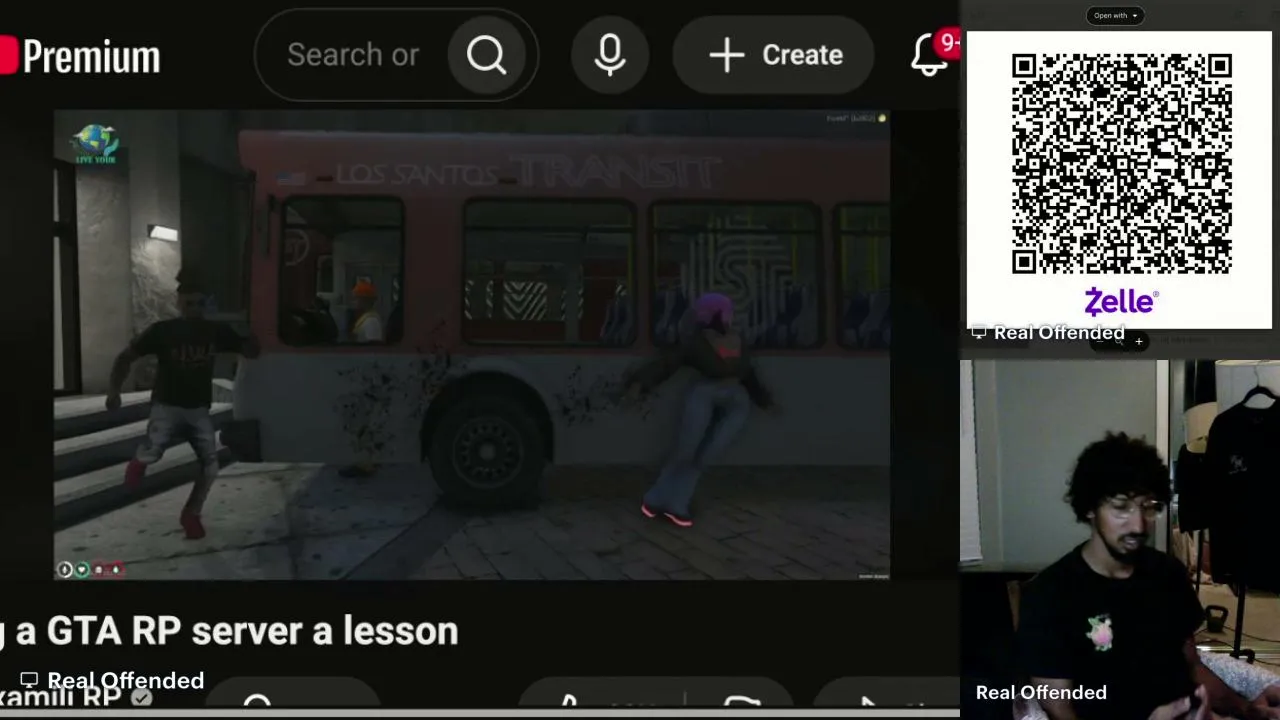Click the webcam feed labeled Real Offended

click(x=1120, y=540)
